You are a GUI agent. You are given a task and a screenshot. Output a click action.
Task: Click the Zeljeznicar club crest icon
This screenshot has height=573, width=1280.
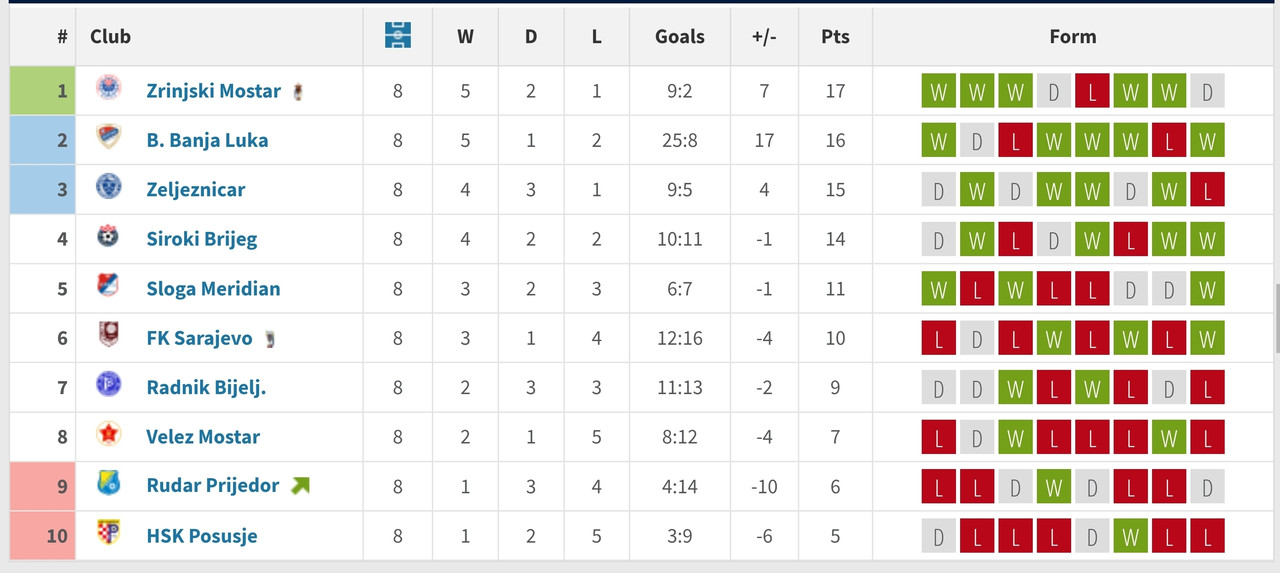coord(108,188)
